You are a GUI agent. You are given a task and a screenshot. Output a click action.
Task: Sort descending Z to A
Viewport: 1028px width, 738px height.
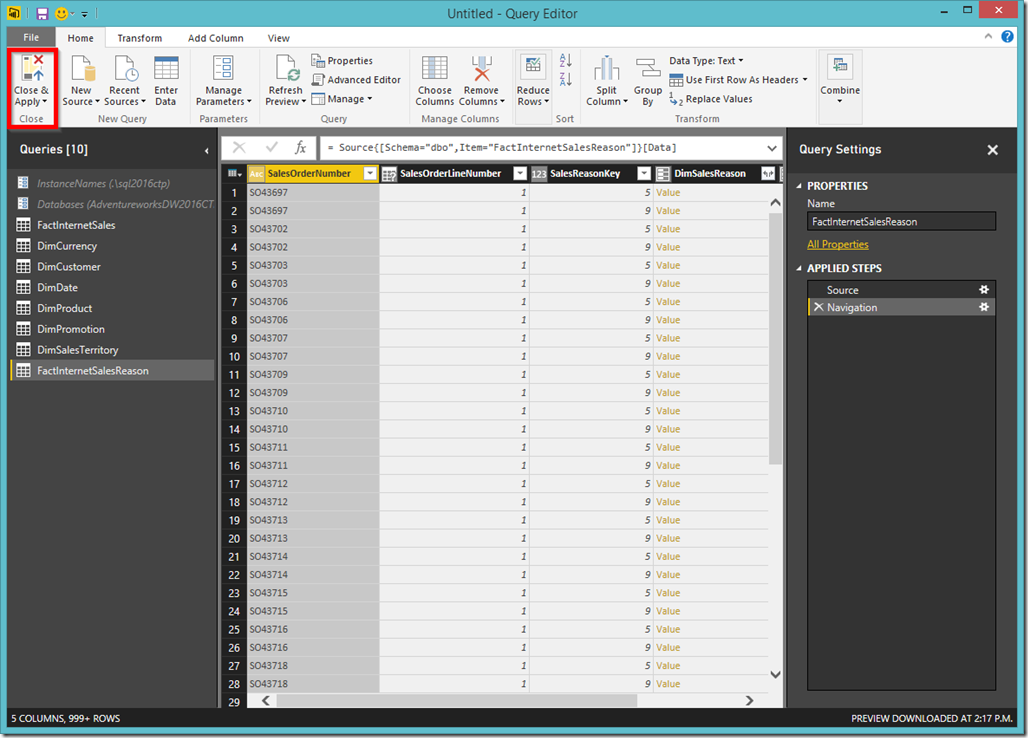click(x=565, y=79)
